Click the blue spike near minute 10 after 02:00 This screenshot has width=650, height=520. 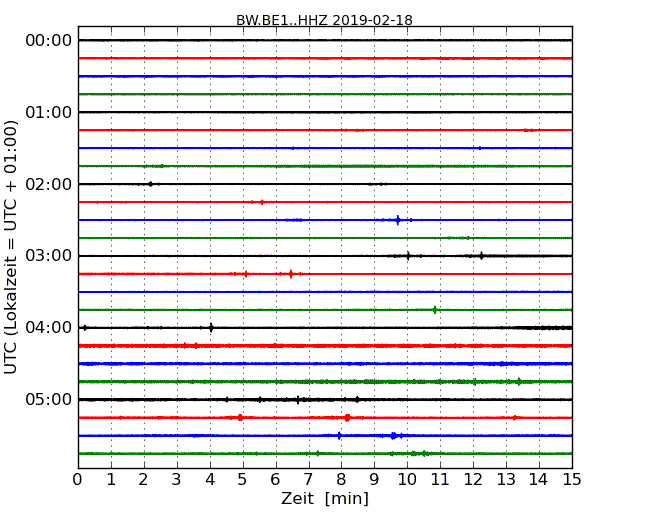[398, 220]
